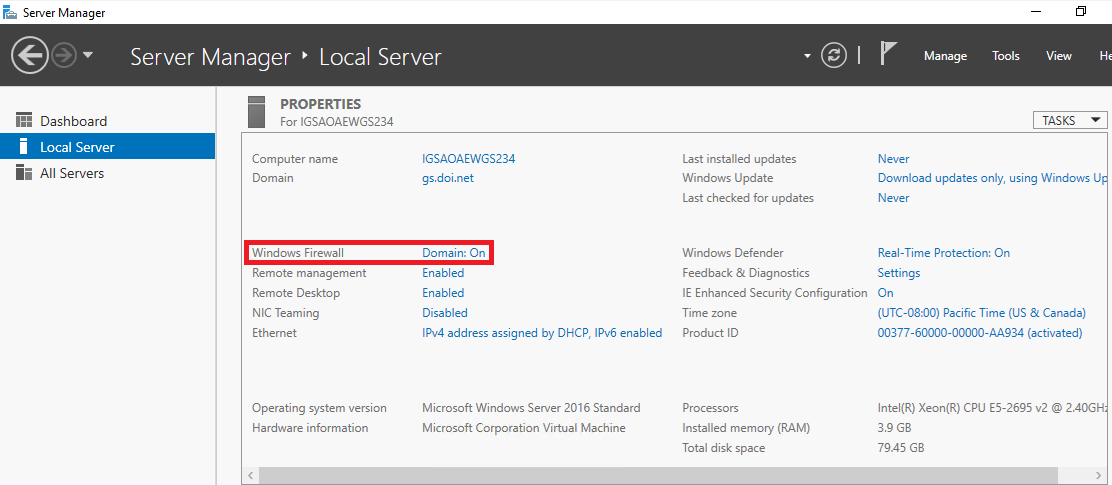The image size is (1112, 485).
Task: Click Last installed updates Never link
Action: tap(894, 159)
